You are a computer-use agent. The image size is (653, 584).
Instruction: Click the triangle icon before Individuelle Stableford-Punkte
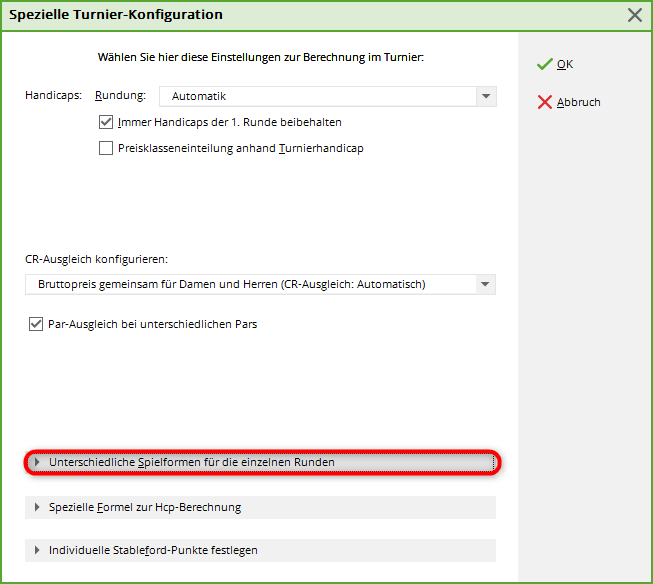(37, 550)
